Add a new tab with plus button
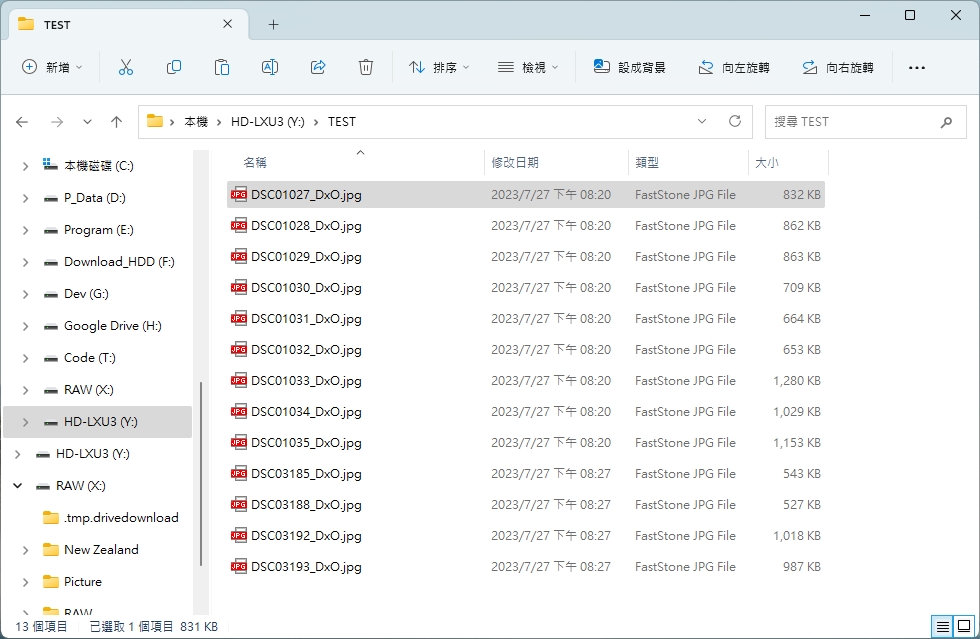The width and height of the screenshot is (980, 639). pos(273,24)
